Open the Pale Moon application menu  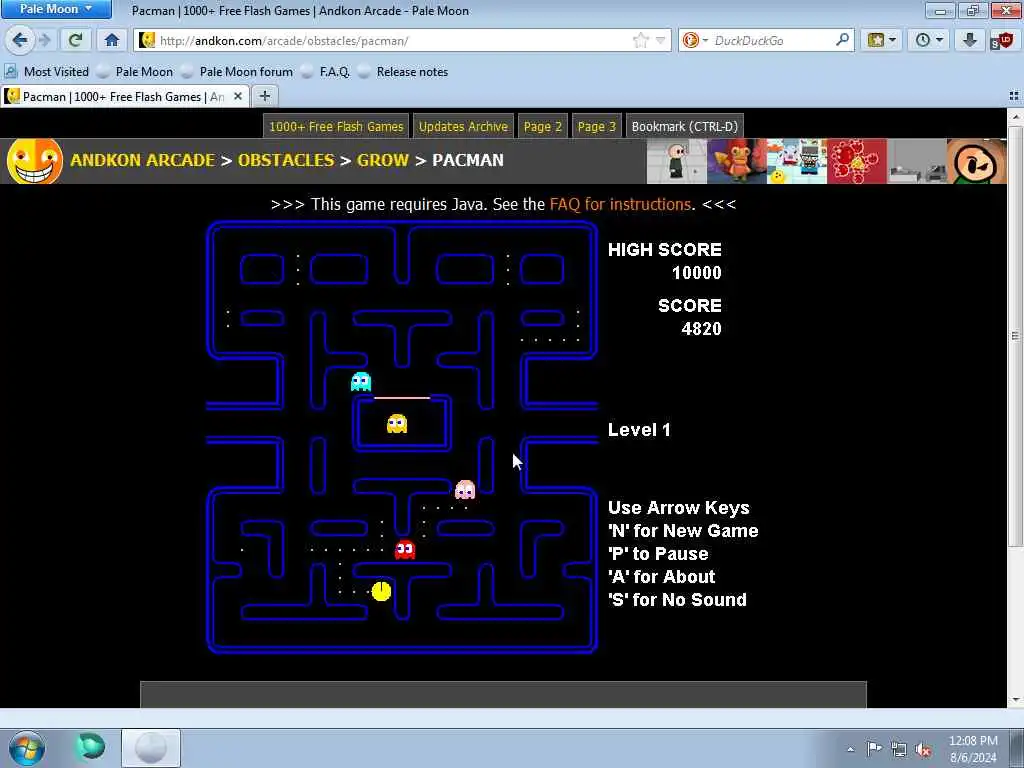tap(56, 9)
